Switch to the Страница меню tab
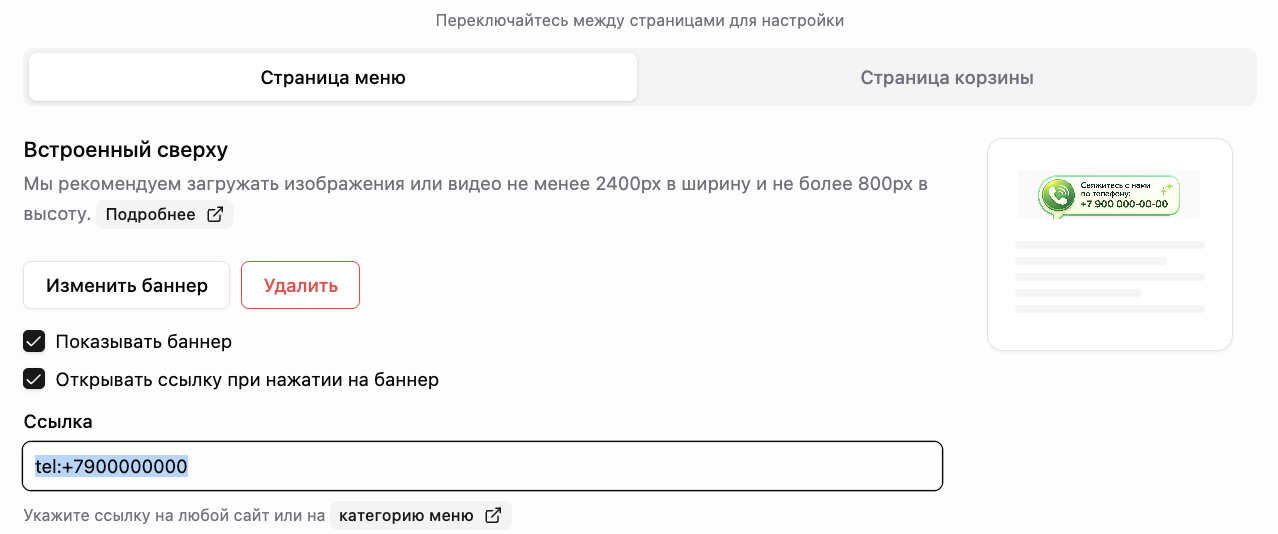This screenshot has width=1278, height=534. (333, 78)
